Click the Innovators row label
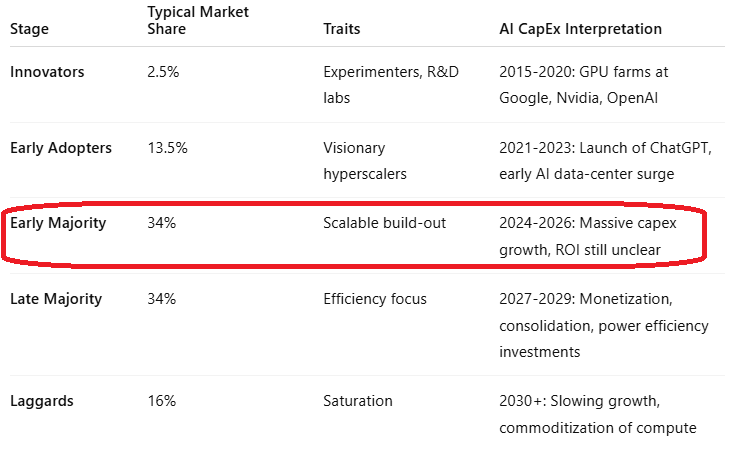 click(x=47, y=73)
